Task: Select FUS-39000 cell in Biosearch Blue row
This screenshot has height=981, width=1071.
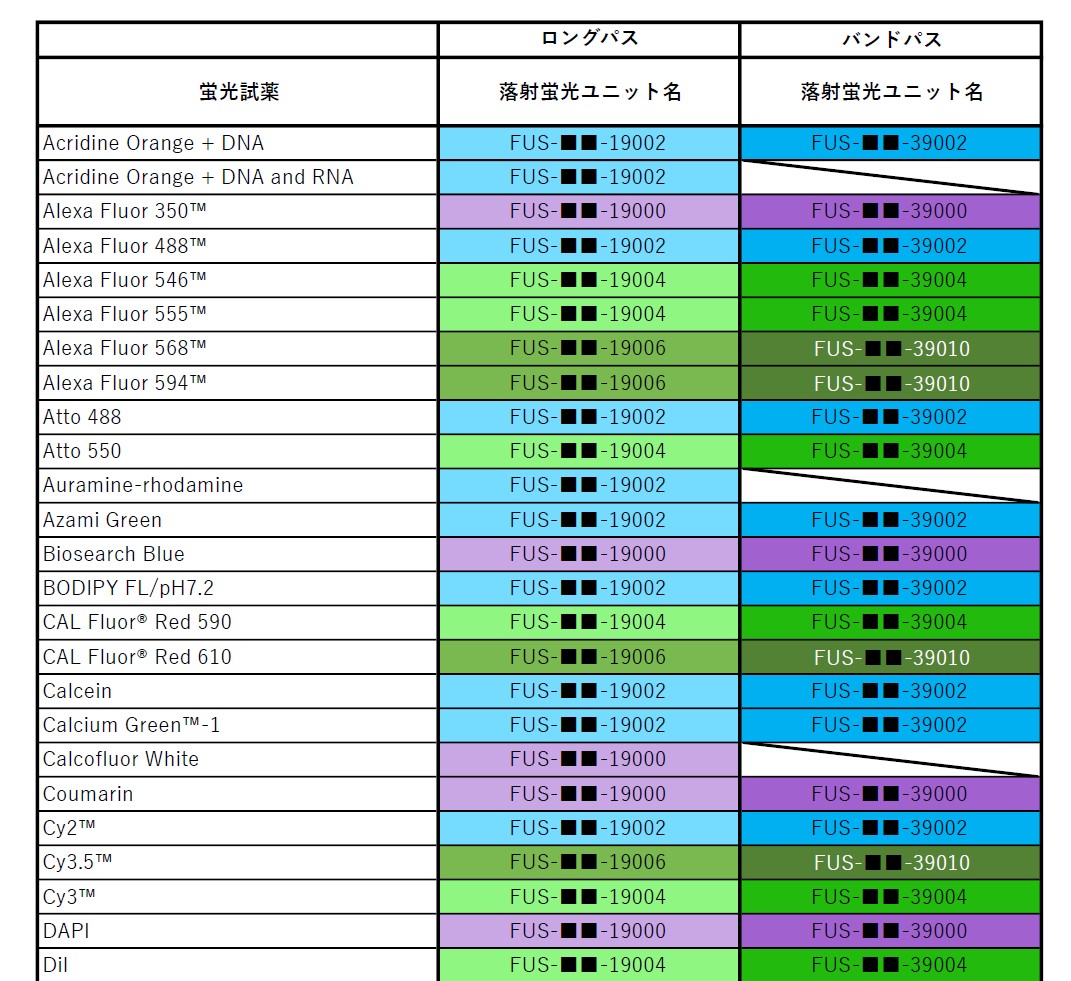Action: tap(891, 554)
